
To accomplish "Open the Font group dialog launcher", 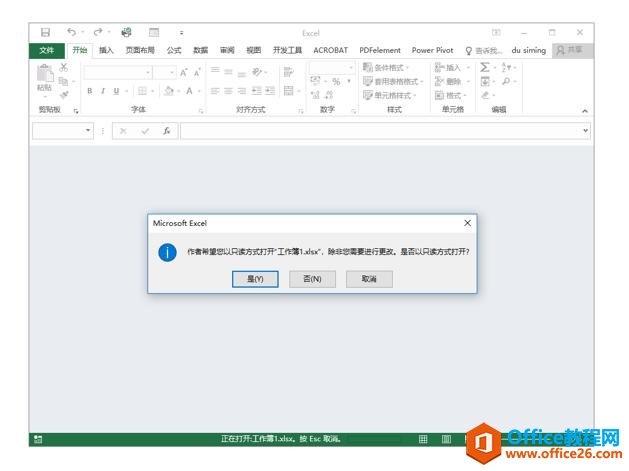I will pos(201,111).
